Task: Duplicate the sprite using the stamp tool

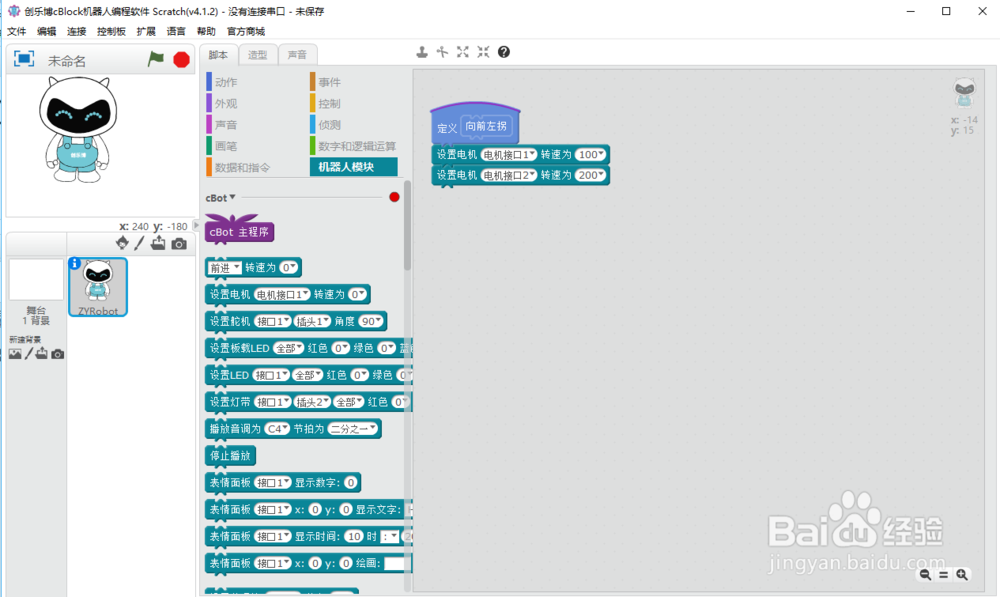Action: (421, 52)
